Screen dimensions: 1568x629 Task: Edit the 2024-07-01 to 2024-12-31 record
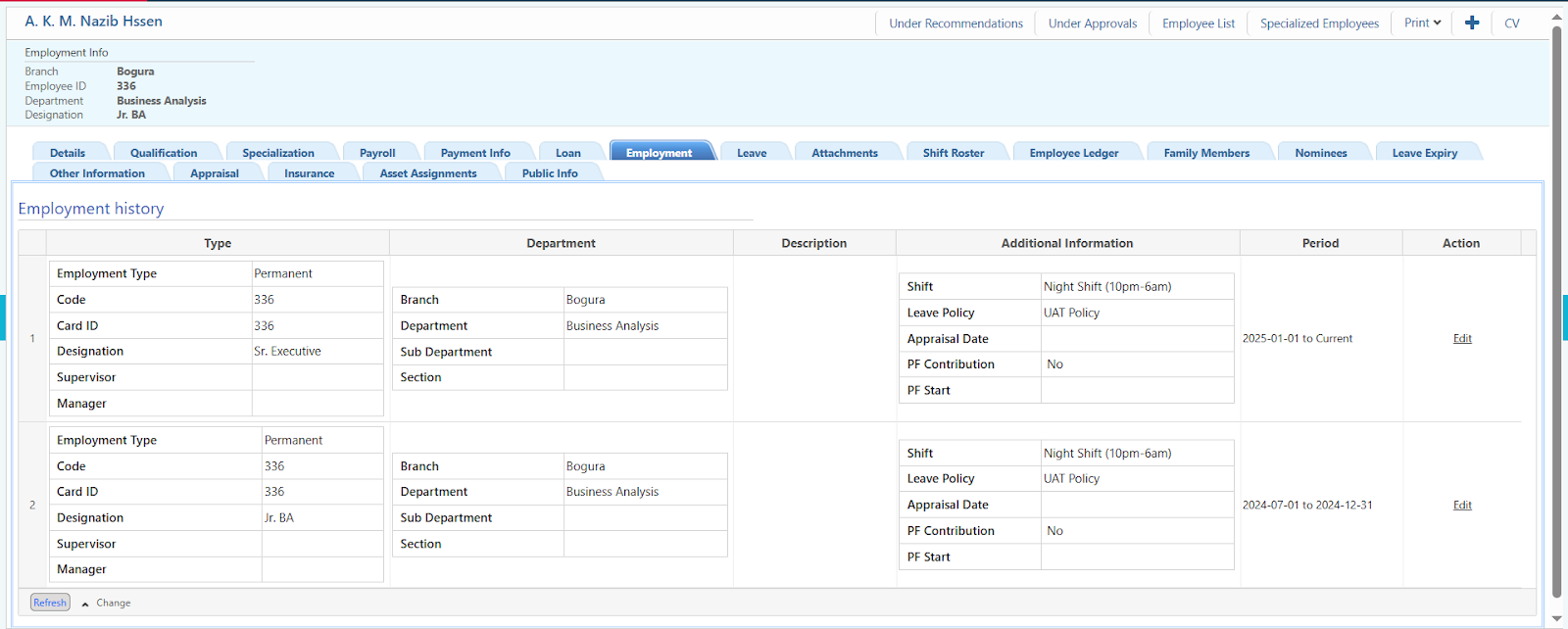(x=1462, y=506)
